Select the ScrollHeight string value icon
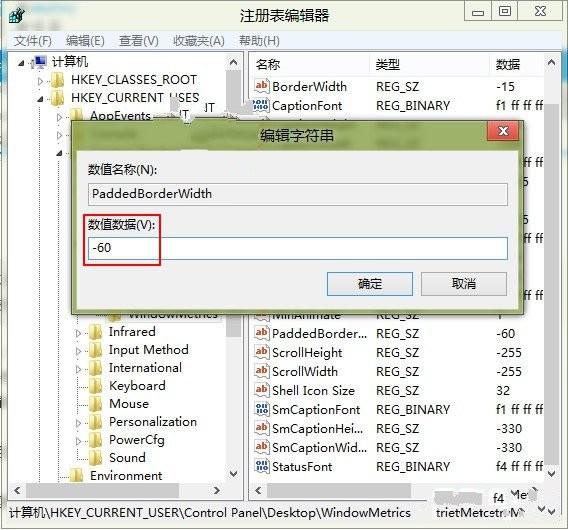This screenshot has height=530, width=568. (262, 352)
